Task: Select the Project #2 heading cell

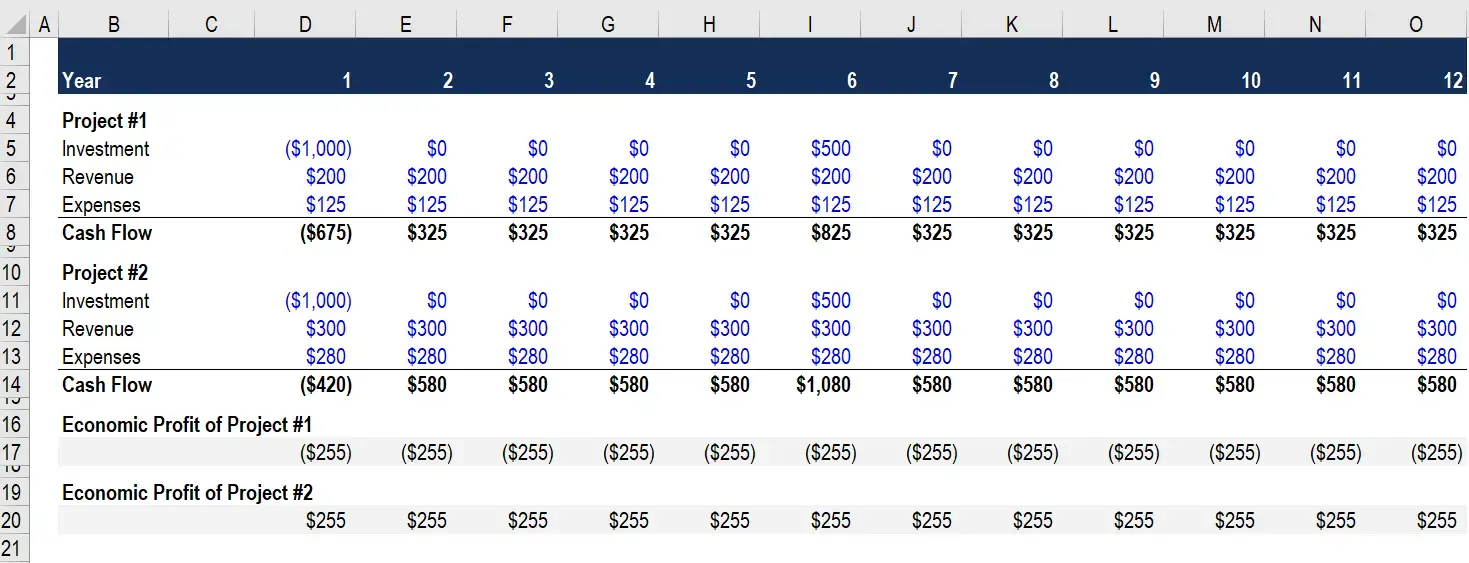Action: tap(105, 273)
